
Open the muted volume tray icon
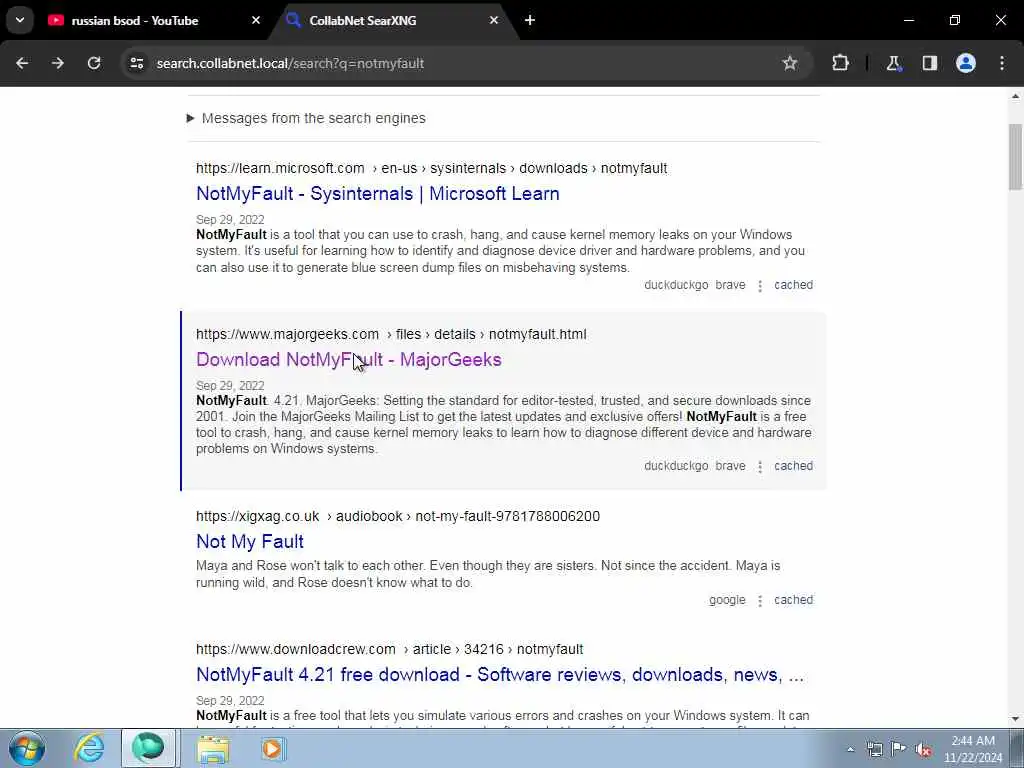pos(923,750)
